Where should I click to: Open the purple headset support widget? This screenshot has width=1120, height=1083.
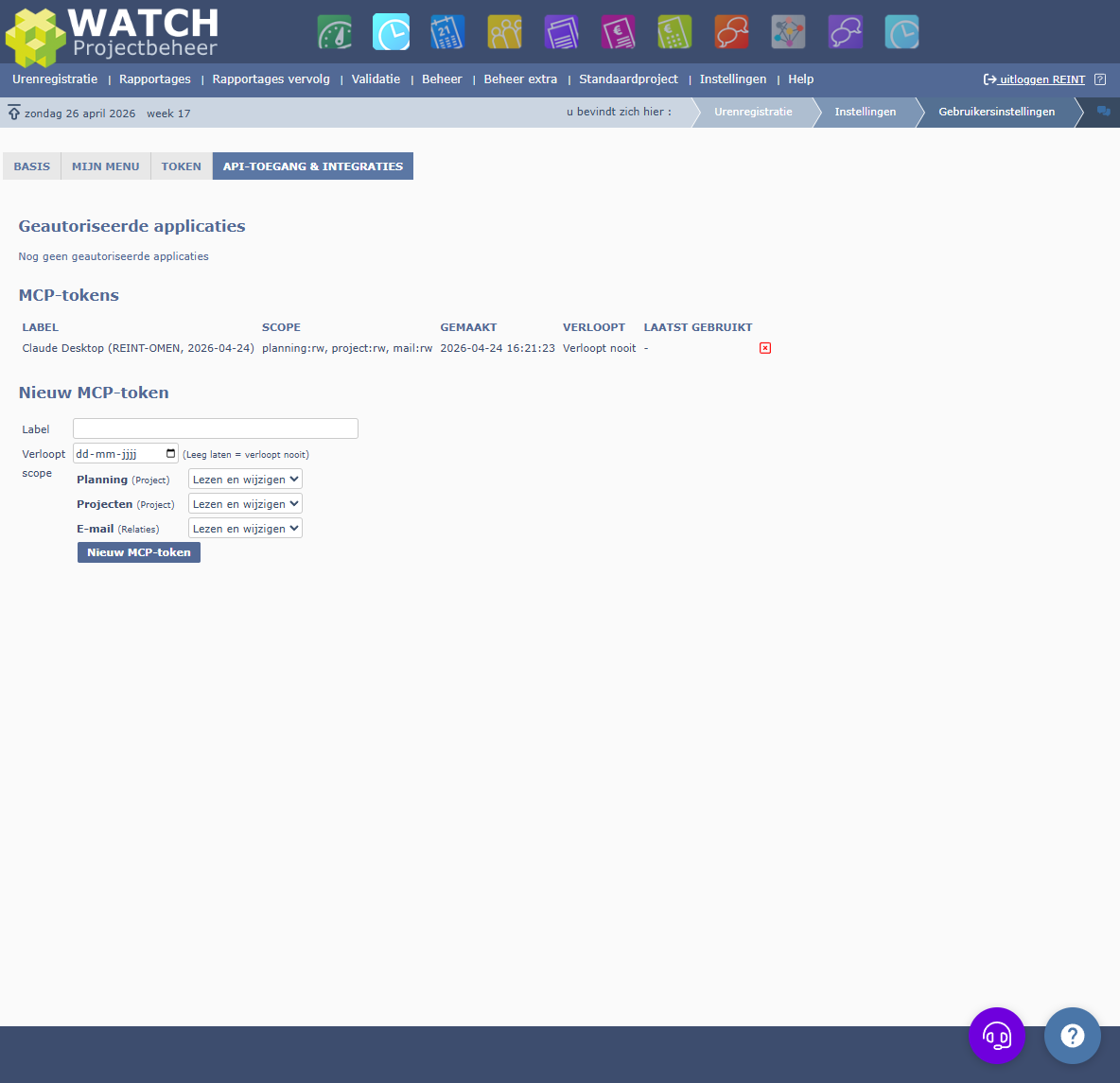click(x=997, y=1036)
